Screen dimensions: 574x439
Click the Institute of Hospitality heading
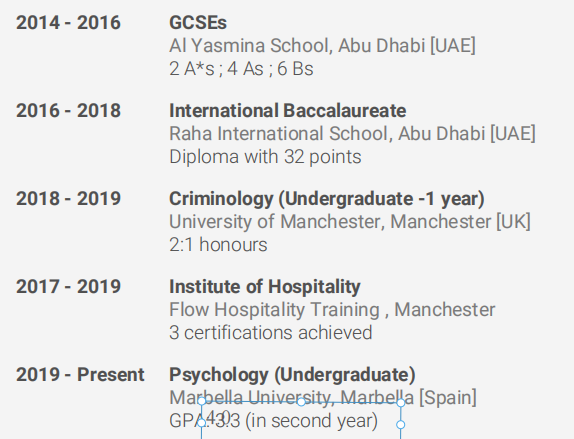pyautogui.click(x=265, y=287)
